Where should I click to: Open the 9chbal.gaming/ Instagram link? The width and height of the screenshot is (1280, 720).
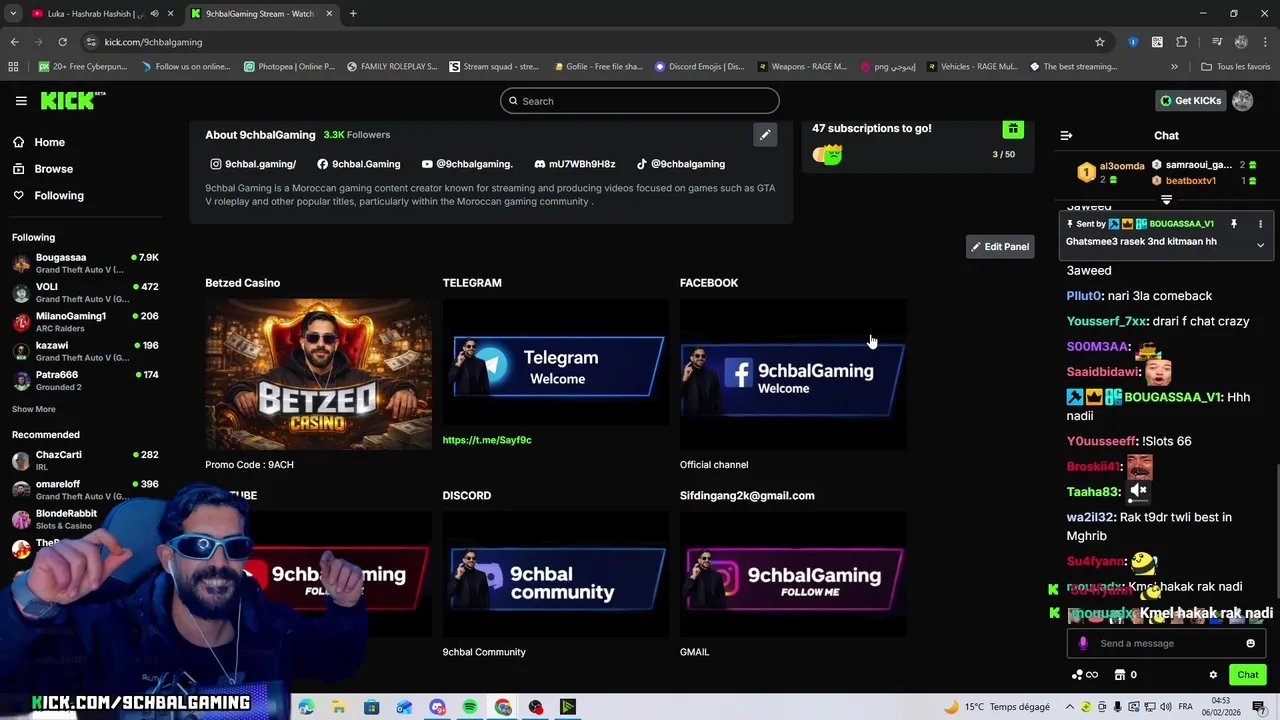[x=253, y=164]
